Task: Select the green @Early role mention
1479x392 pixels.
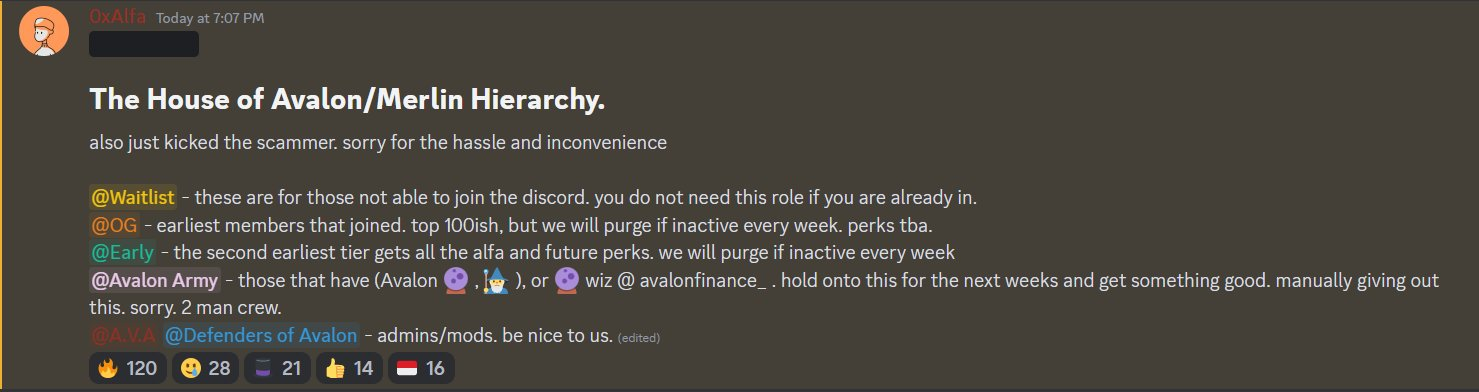Action: pyautogui.click(x=123, y=253)
